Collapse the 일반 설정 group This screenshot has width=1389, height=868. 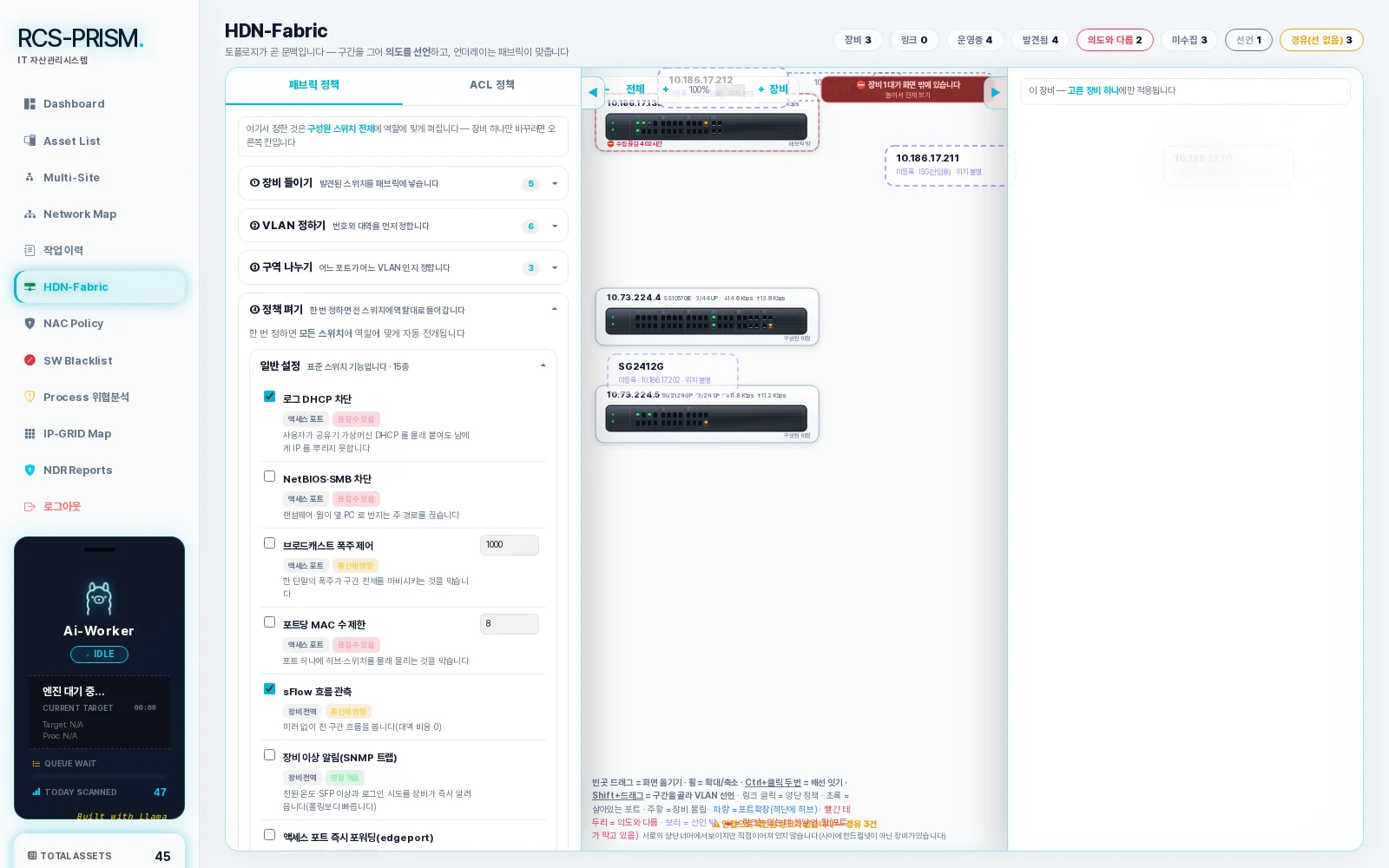[403, 366]
